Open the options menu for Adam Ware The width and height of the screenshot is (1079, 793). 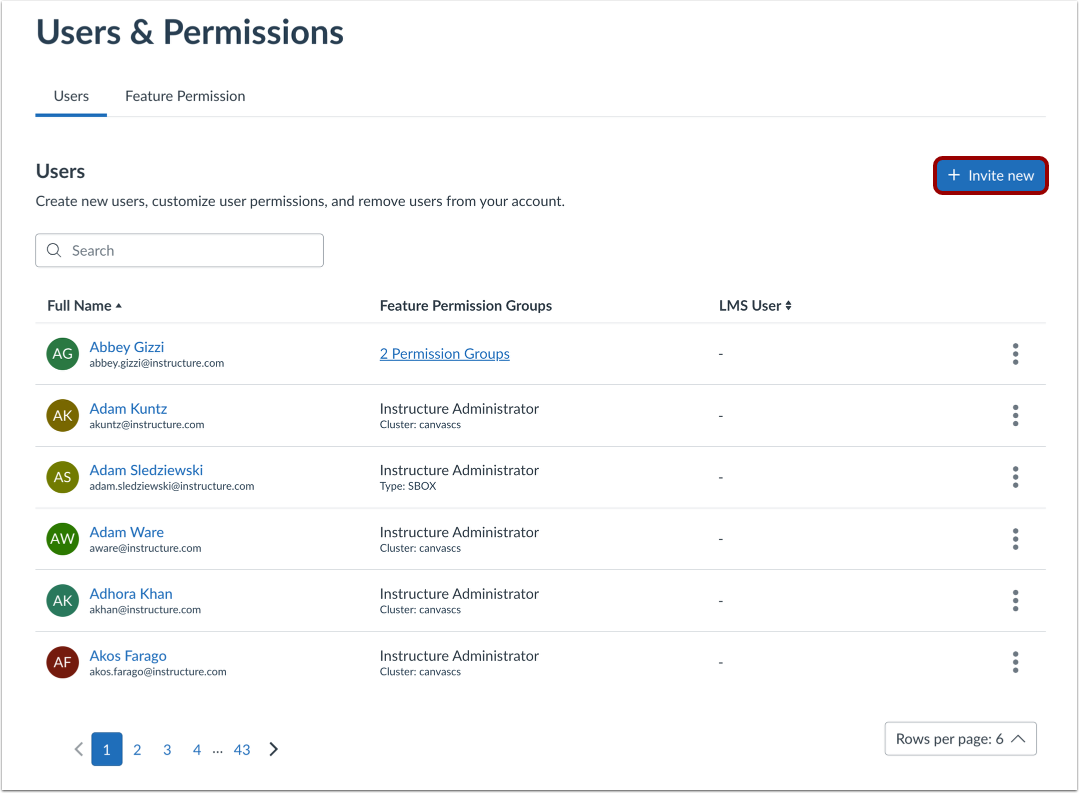click(x=1015, y=539)
